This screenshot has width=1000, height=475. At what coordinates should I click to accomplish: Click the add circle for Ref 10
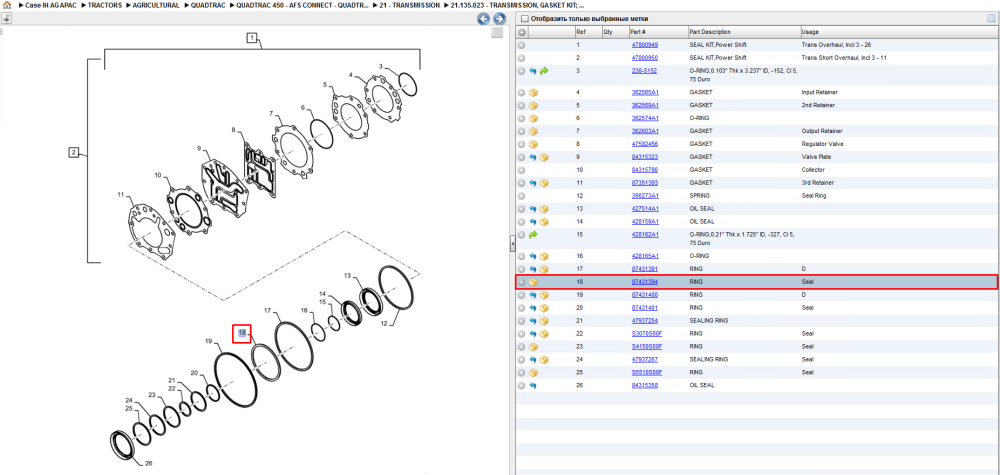point(521,170)
